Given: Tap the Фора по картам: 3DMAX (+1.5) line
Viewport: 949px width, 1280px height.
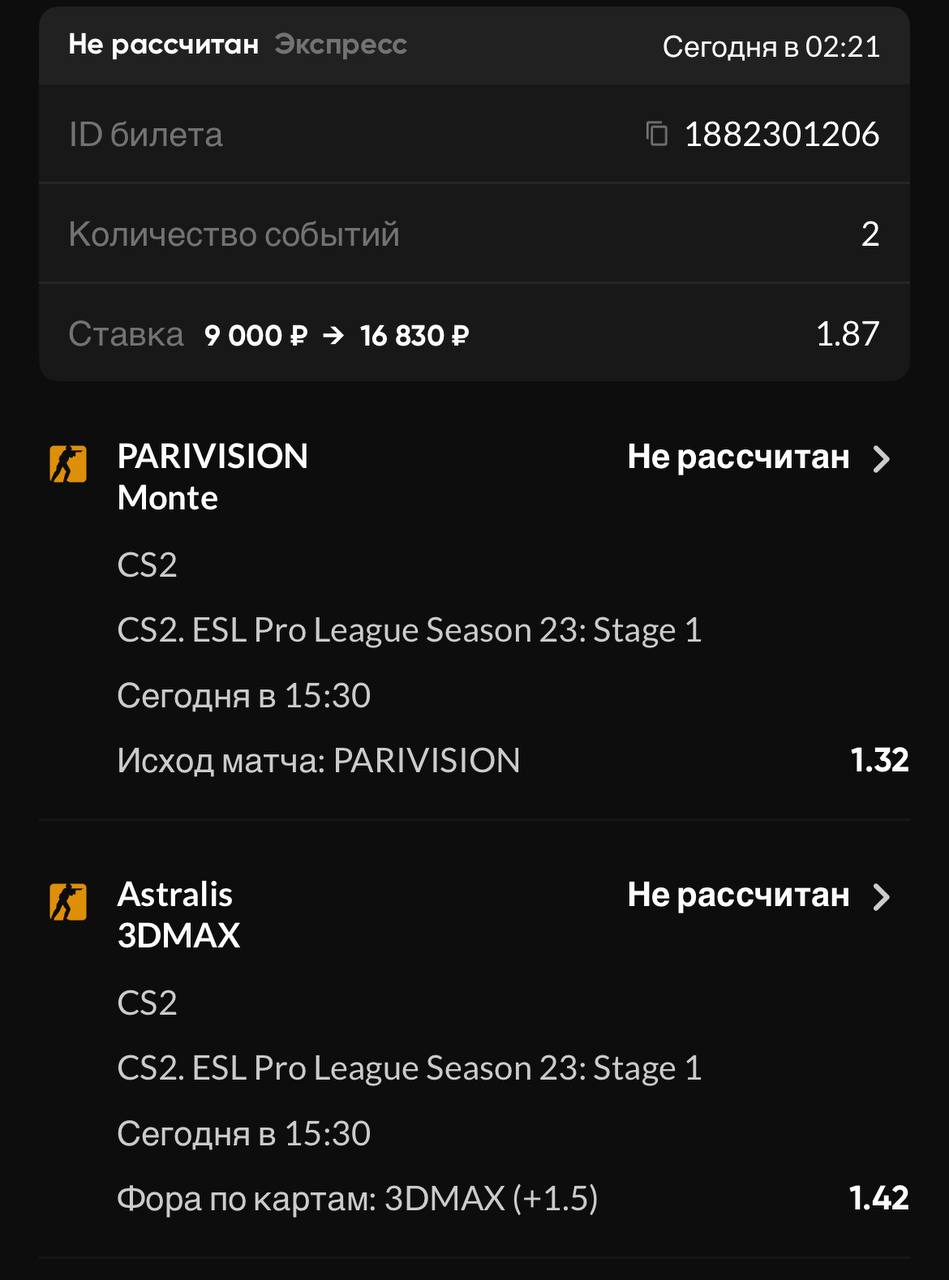Looking at the screenshot, I should tap(357, 1199).
